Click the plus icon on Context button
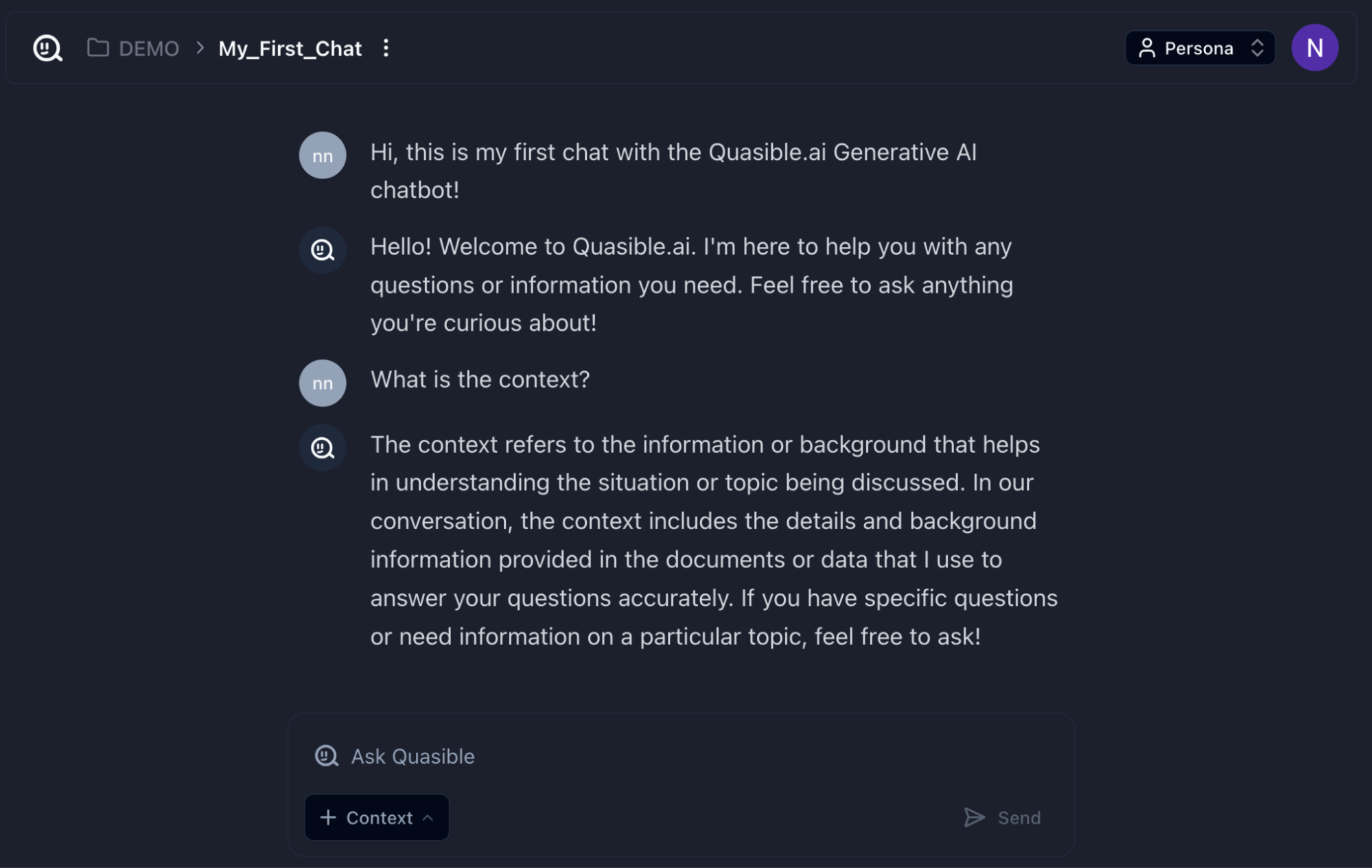The height and width of the screenshot is (868, 1372). click(328, 817)
